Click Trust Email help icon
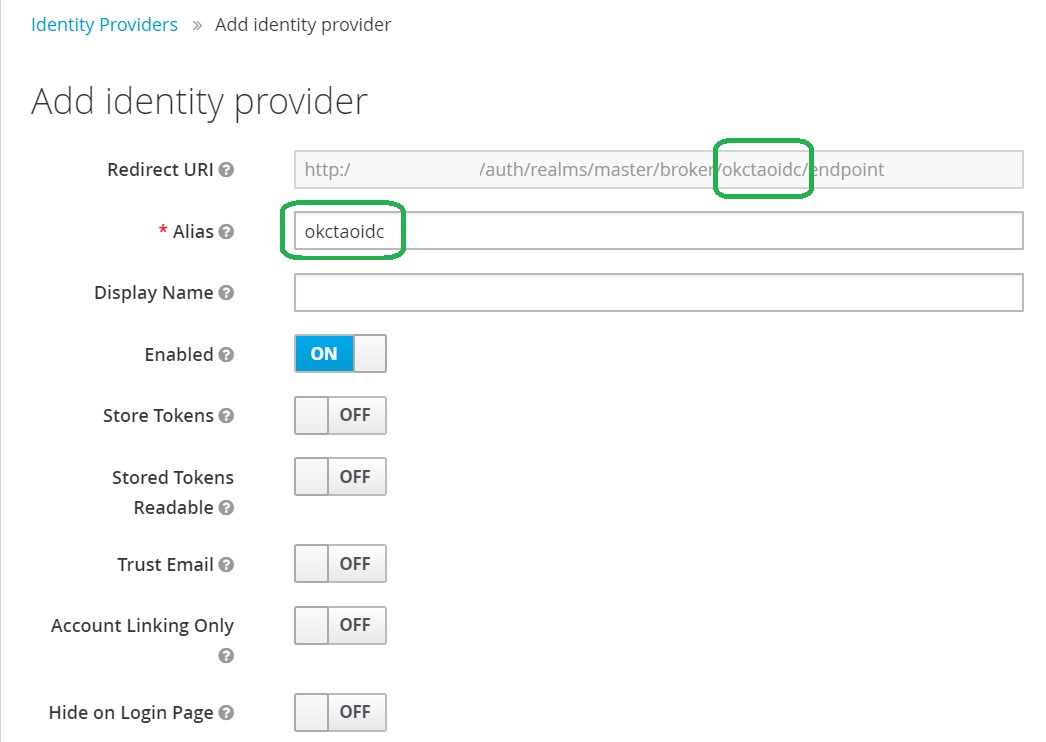Image resolution: width=1046 pixels, height=742 pixels. (226, 565)
